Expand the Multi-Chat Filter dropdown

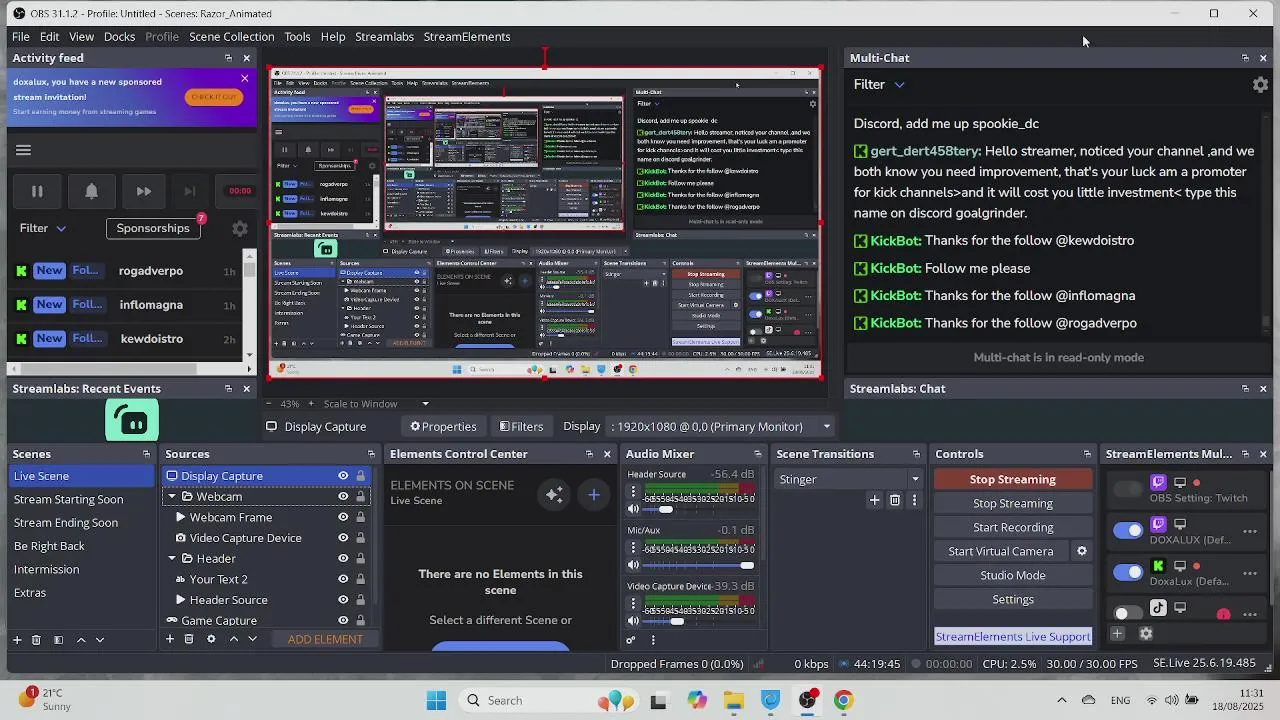coord(879,85)
